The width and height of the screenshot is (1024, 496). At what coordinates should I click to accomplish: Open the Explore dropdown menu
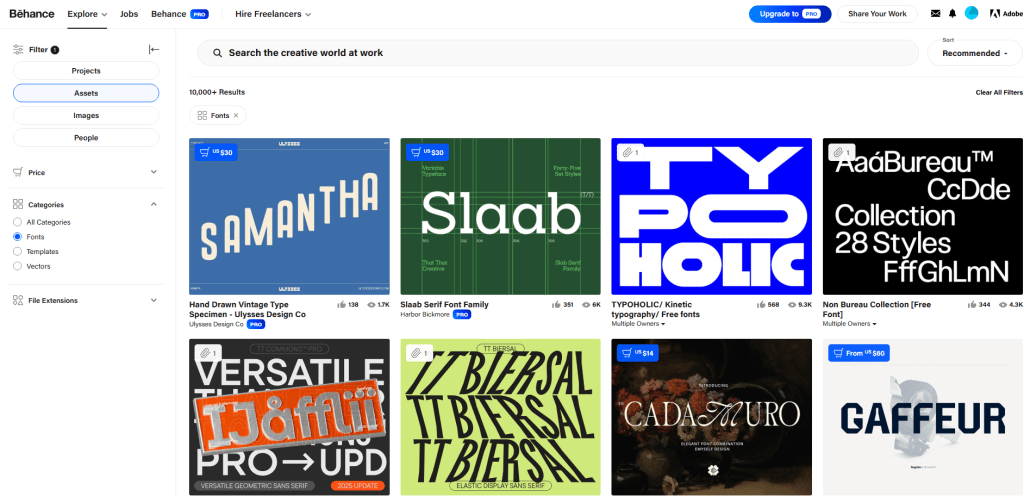pos(87,14)
